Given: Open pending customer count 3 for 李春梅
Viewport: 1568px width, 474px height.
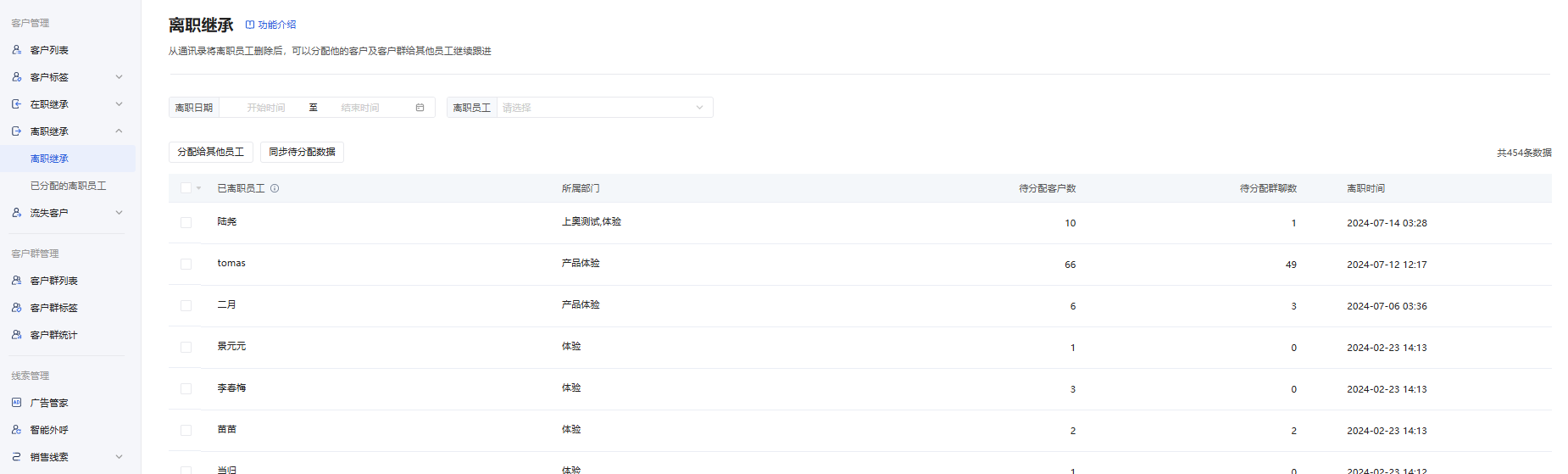Looking at the screenshot, I should click(x=1073, y=389).
